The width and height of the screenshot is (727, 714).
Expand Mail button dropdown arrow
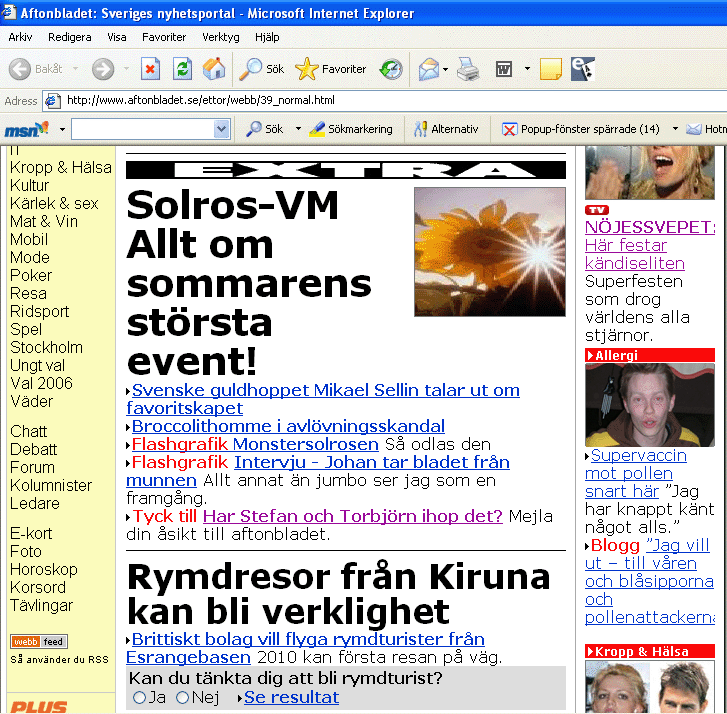click(x=446, y=70)
